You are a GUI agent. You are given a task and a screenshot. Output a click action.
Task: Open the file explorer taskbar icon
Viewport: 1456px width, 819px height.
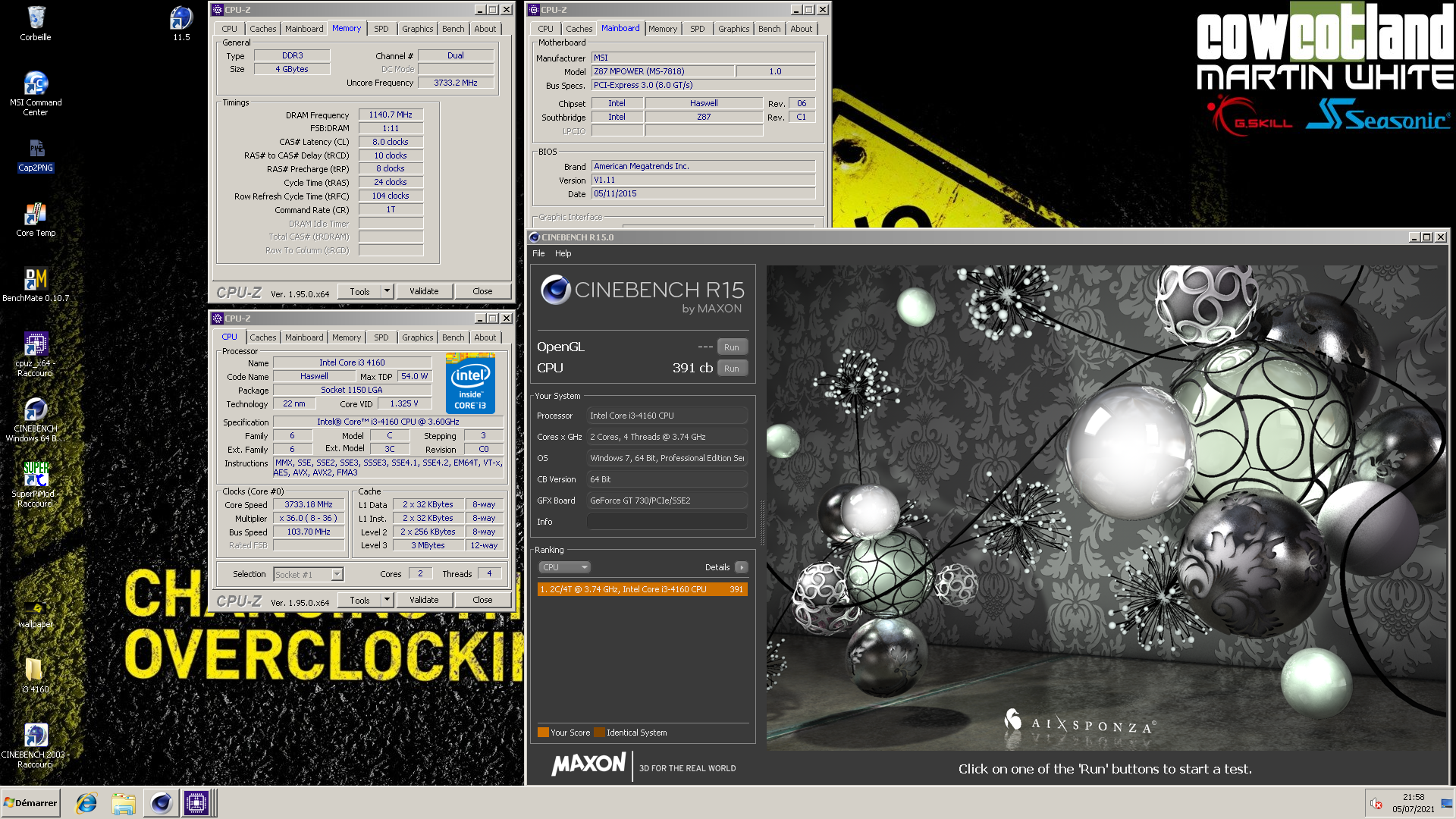(124, 803)
